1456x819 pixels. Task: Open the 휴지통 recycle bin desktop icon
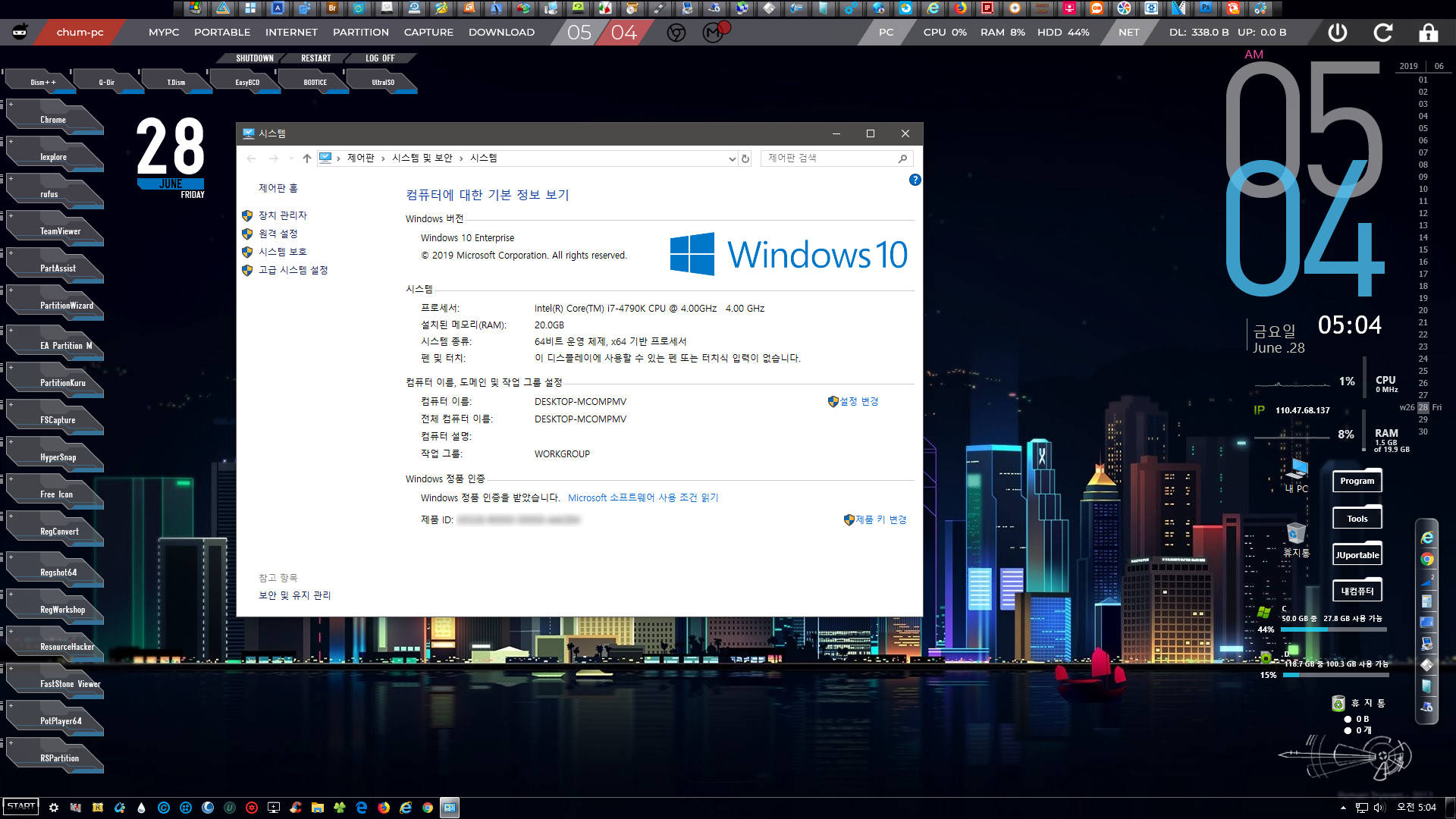click(x=1296, y=539)
